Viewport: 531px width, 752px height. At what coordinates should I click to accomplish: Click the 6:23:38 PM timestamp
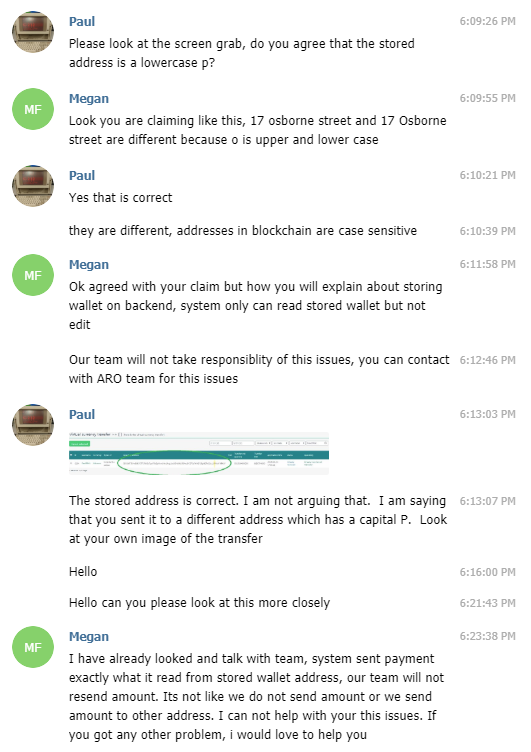pos(487,636)
